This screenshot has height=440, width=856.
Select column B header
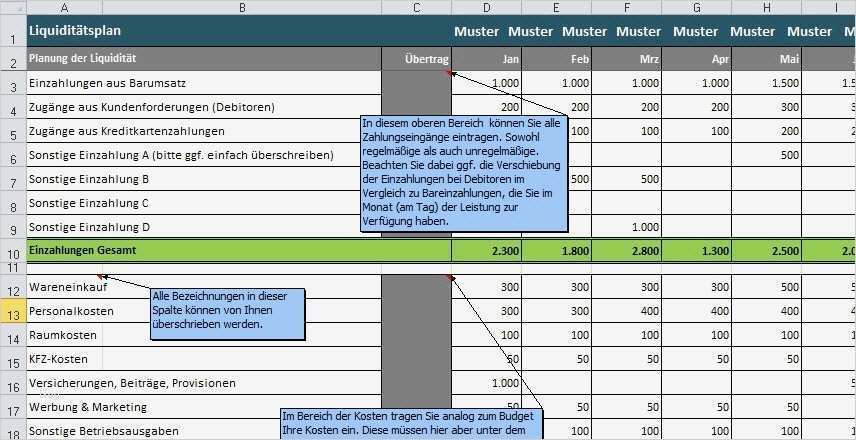pyautogui.click(x=242, y=7)
